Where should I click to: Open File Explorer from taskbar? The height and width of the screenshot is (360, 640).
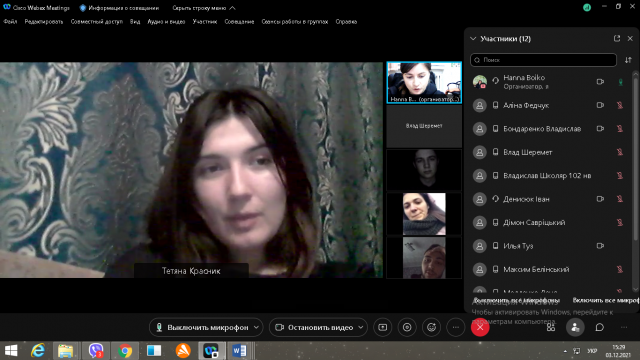point(65,351)
